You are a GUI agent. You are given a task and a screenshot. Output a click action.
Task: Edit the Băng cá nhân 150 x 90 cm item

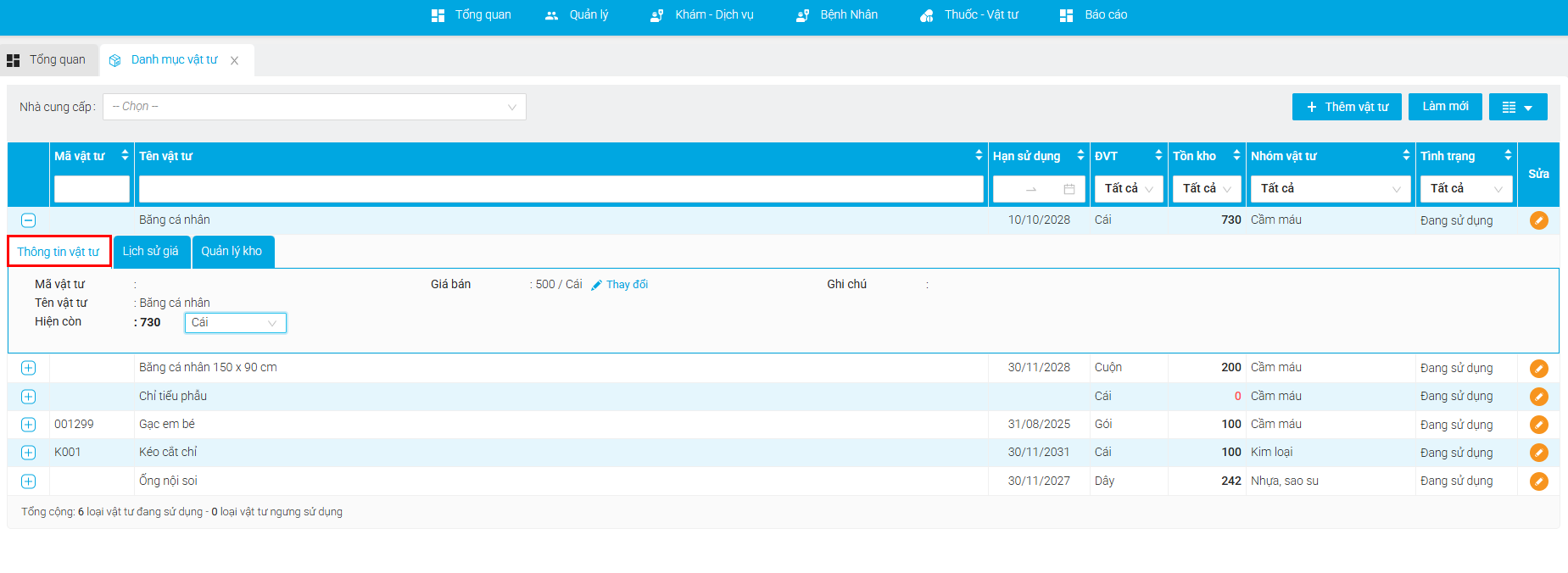pyautogui.click(x=1538, y=369)
